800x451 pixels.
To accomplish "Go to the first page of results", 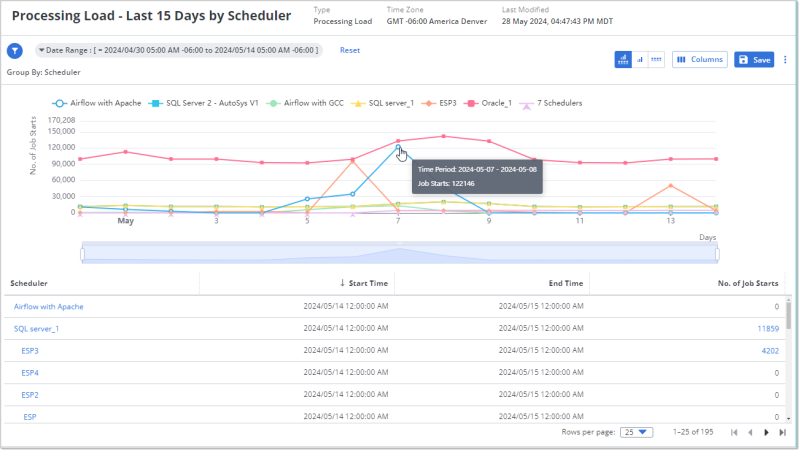I will (735, 432).
